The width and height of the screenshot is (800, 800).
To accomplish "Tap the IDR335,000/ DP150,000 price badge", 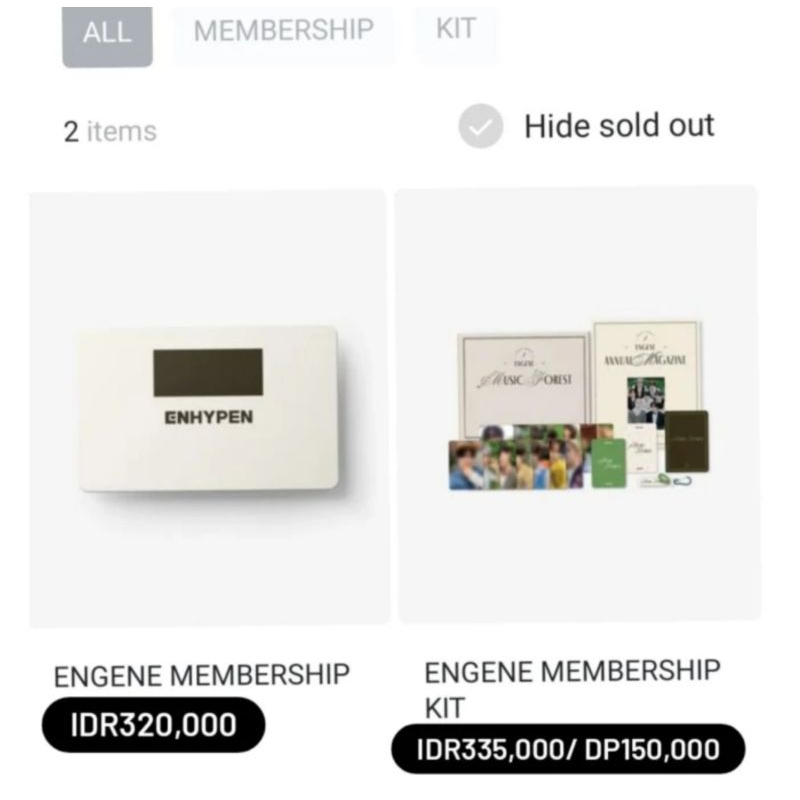I will [568, 750].
